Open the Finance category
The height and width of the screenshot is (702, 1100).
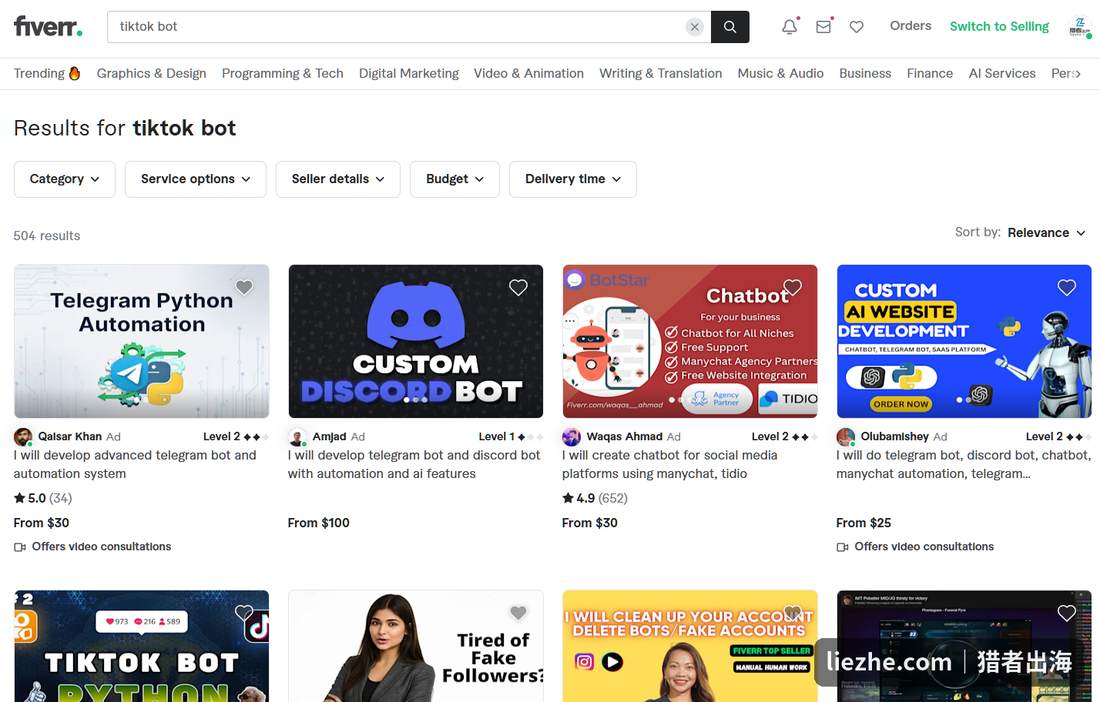930,74
